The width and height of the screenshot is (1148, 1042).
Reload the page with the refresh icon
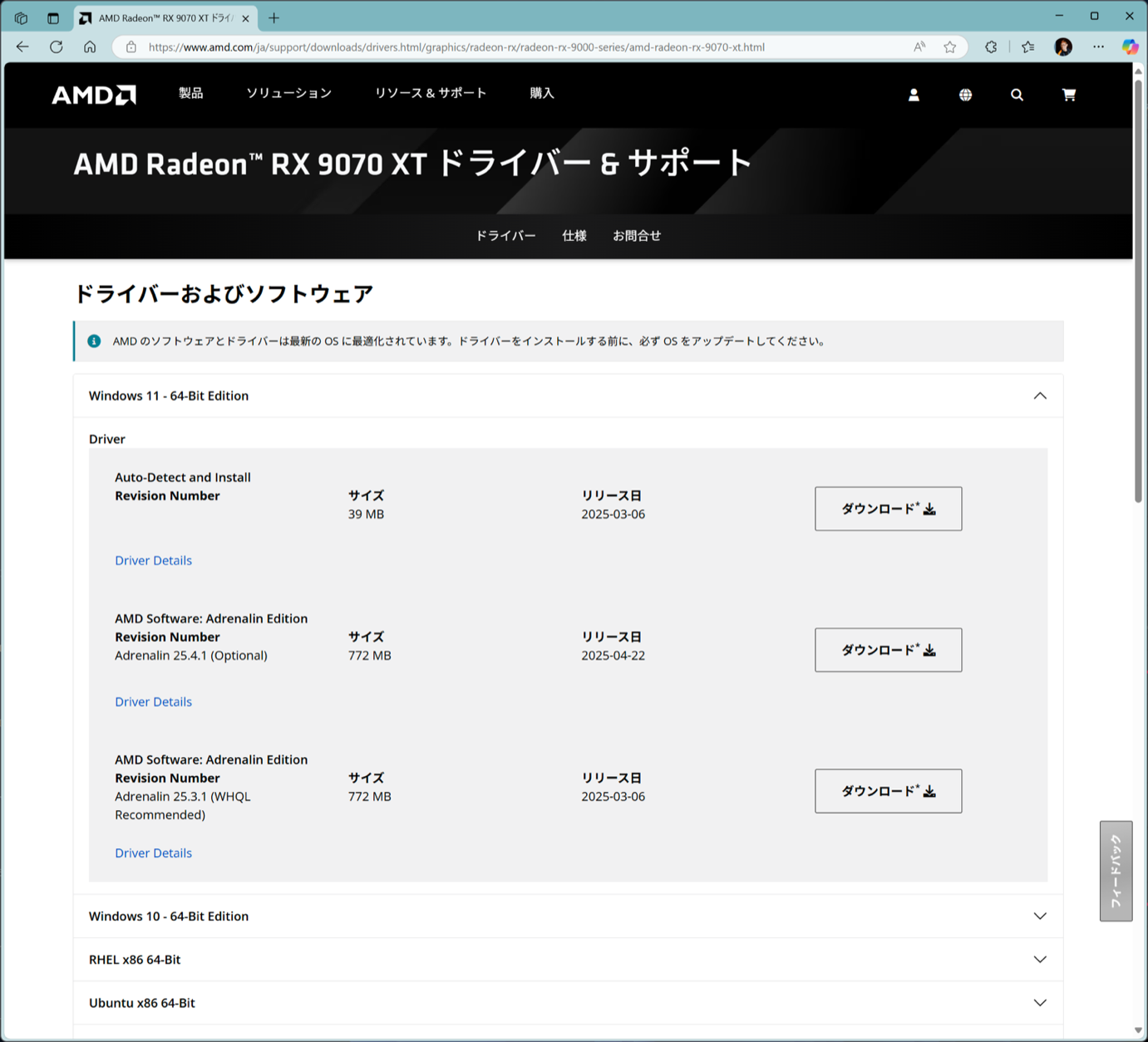[x=57, y=47]
